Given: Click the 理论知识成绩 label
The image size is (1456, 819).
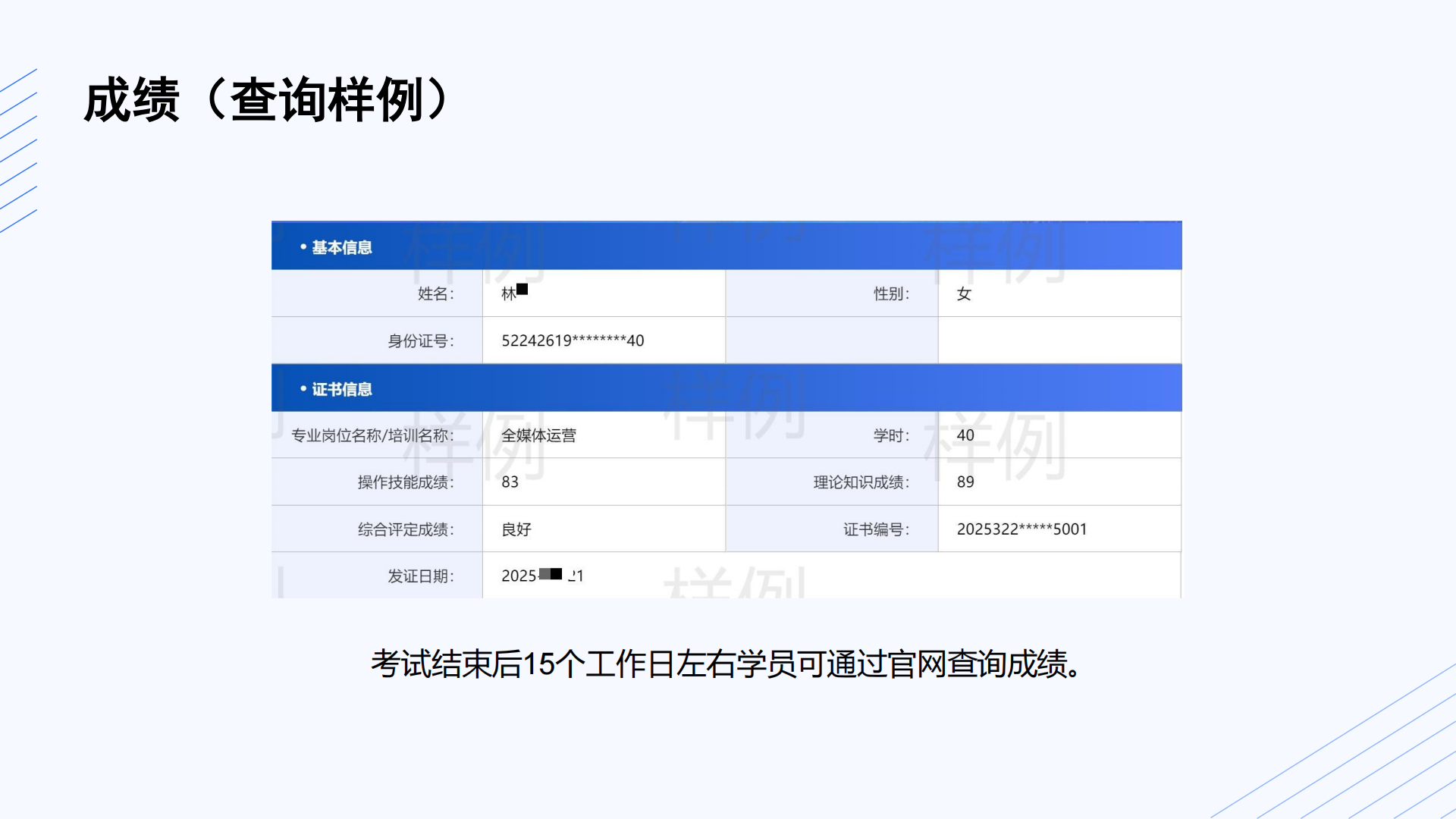Looking at the screenshot, I should [x=861, y=482].
